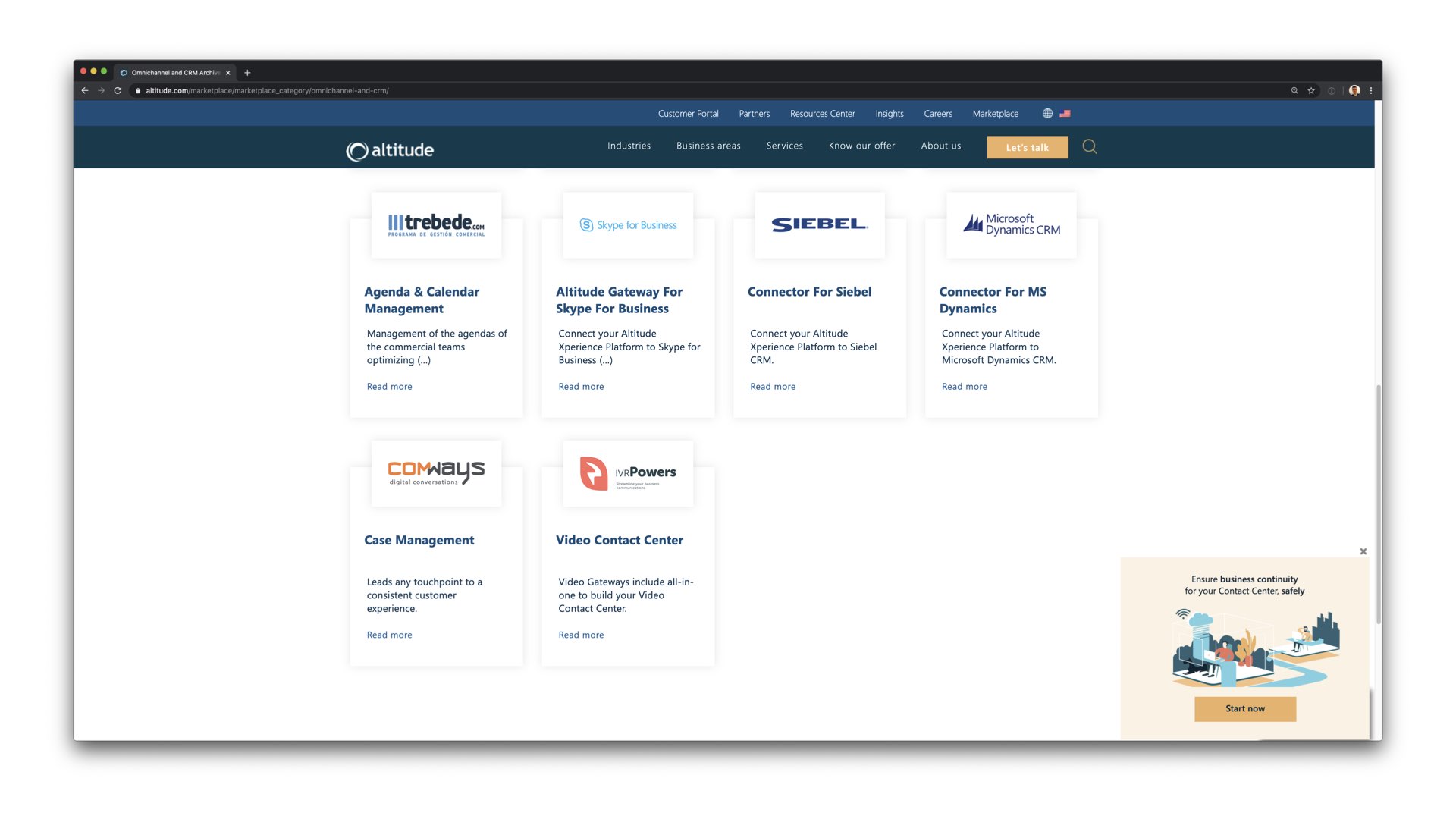Open the Industries menu
Image resolution: width=1456 pixels, height=819 pixels.
[x=629, y=146]
